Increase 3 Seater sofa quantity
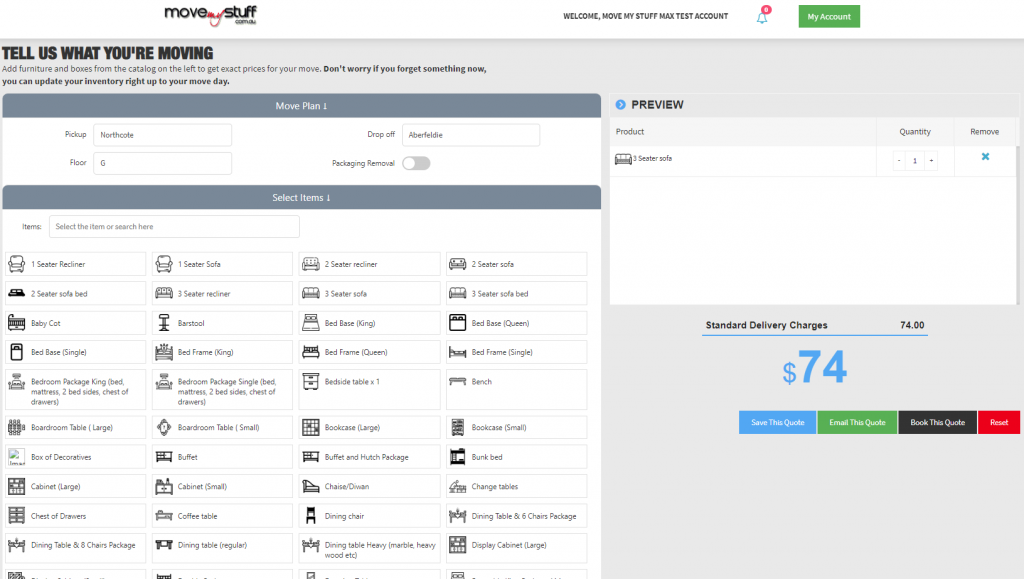Screen dimensions: 1024x579 931,161
